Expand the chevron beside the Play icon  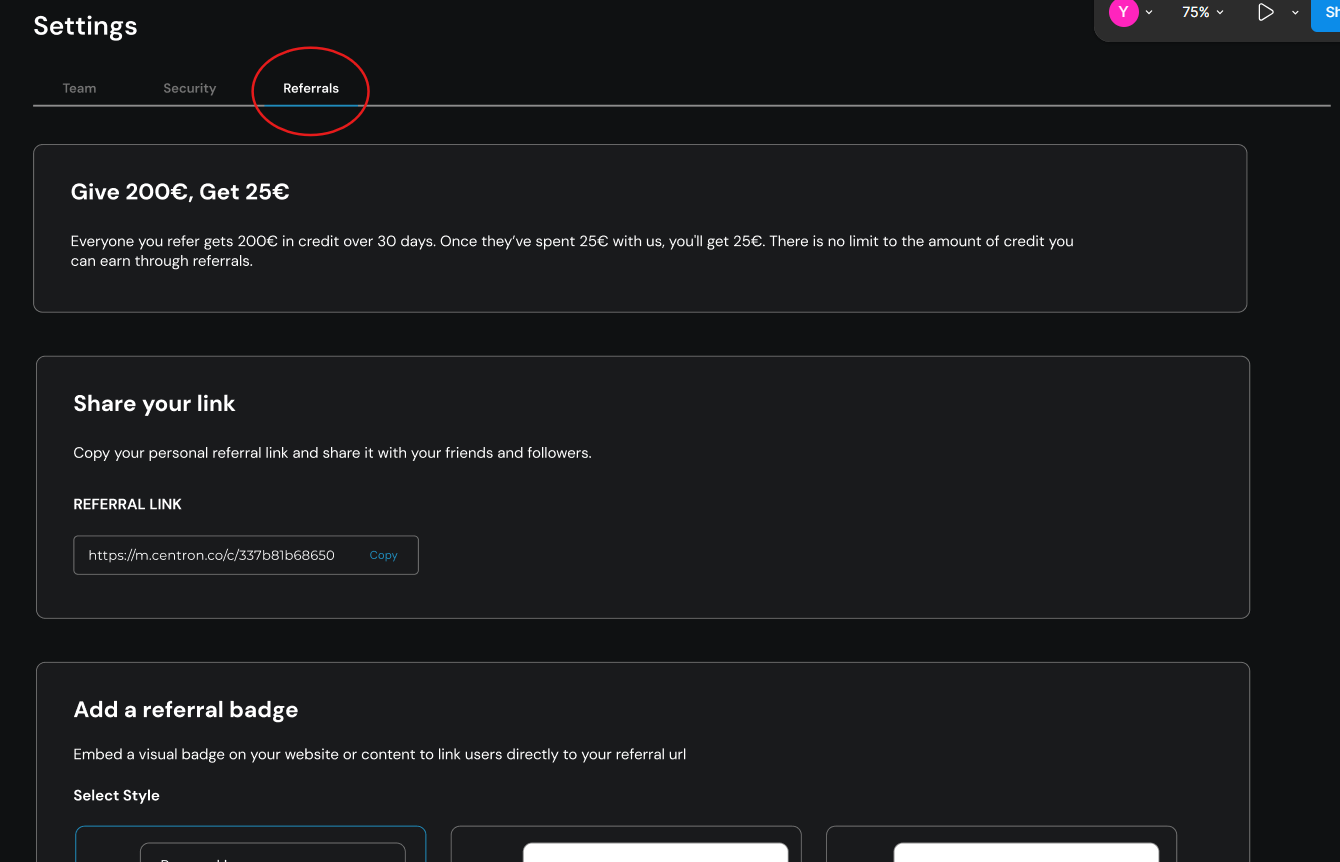(x=1295, y=12)
